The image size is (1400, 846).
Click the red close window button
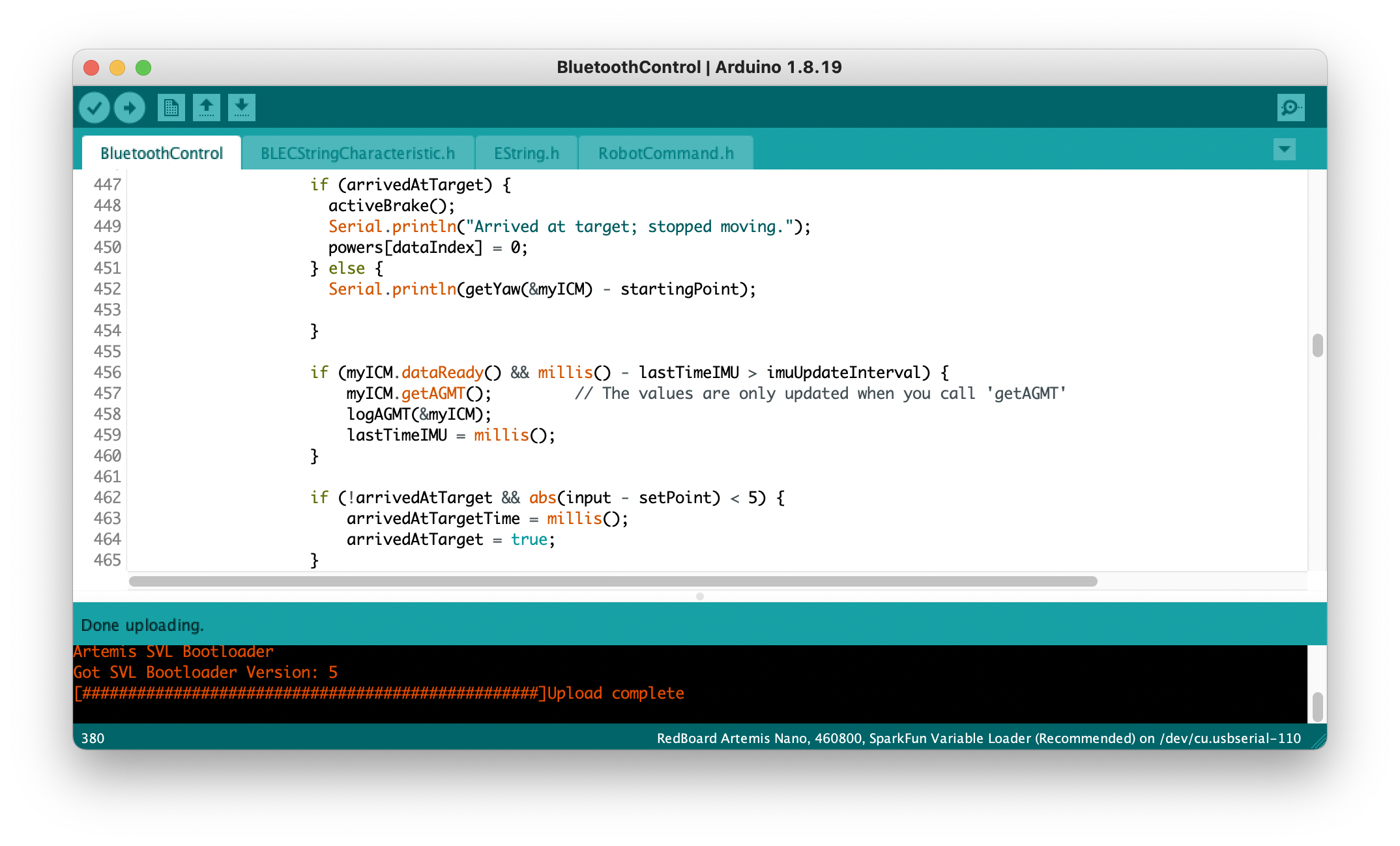click(x=91, y=68)
